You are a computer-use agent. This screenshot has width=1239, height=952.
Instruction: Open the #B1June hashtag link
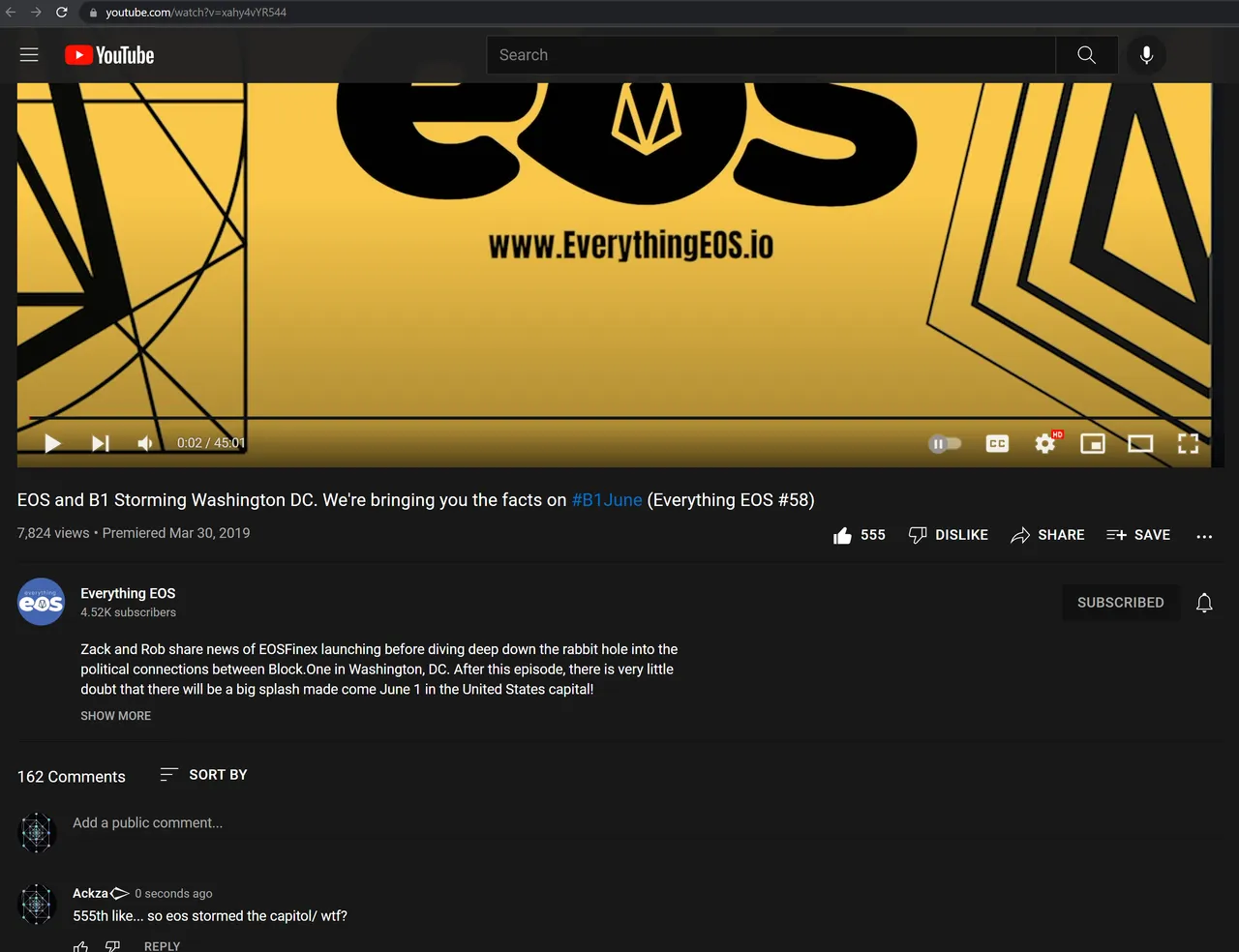click(x=607, y=500)
